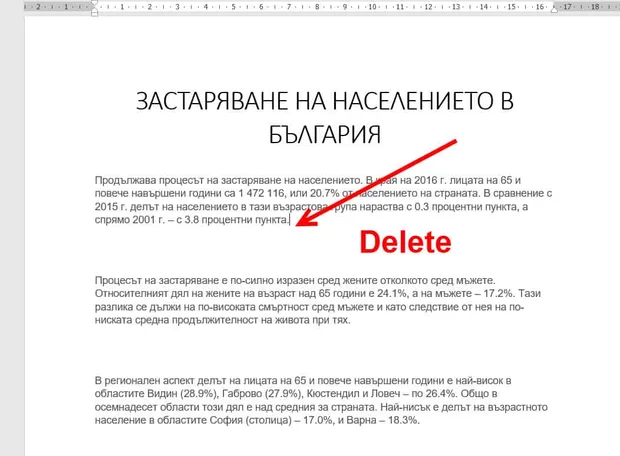Click the Right Indent marker on ruler

554,9
